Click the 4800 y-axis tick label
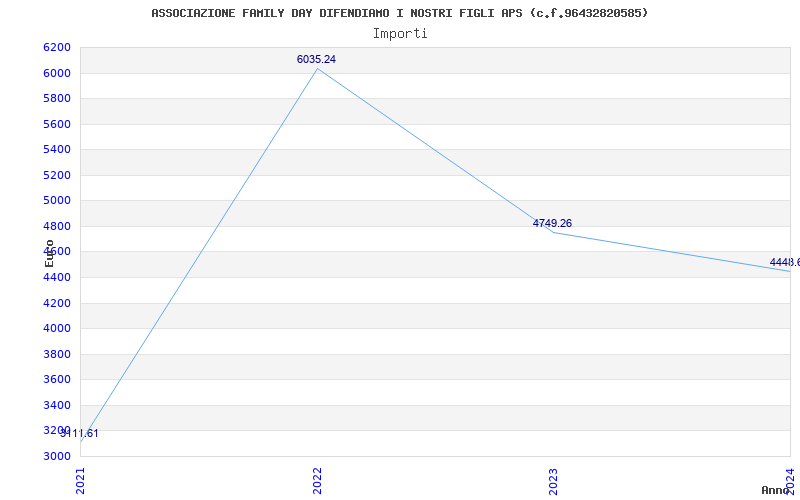 tap(57, 226)
